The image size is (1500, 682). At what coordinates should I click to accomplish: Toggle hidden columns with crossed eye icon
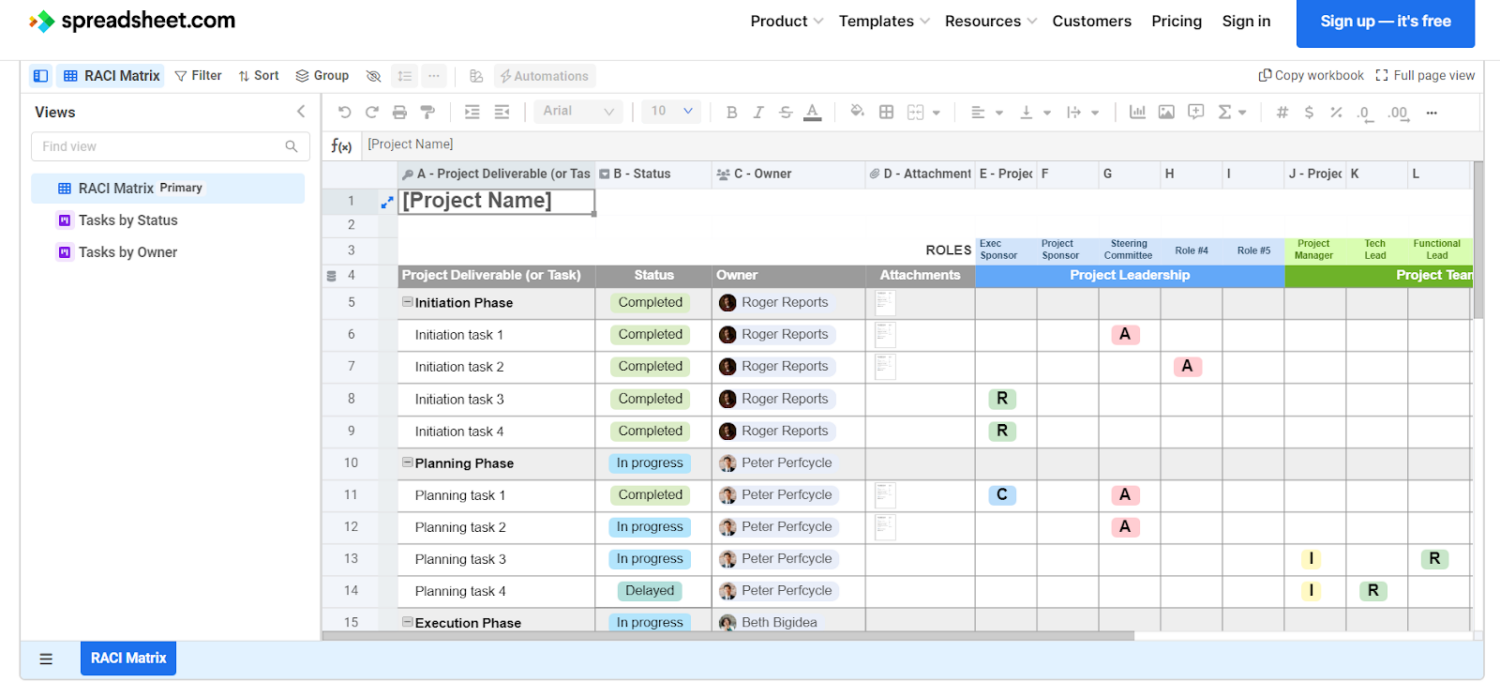(x=374, y=76)
